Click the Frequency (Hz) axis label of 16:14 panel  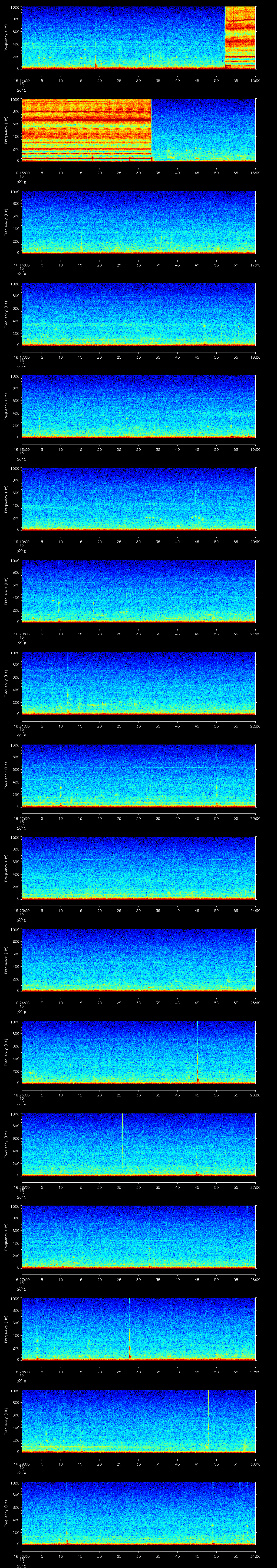tap(6, 38)
